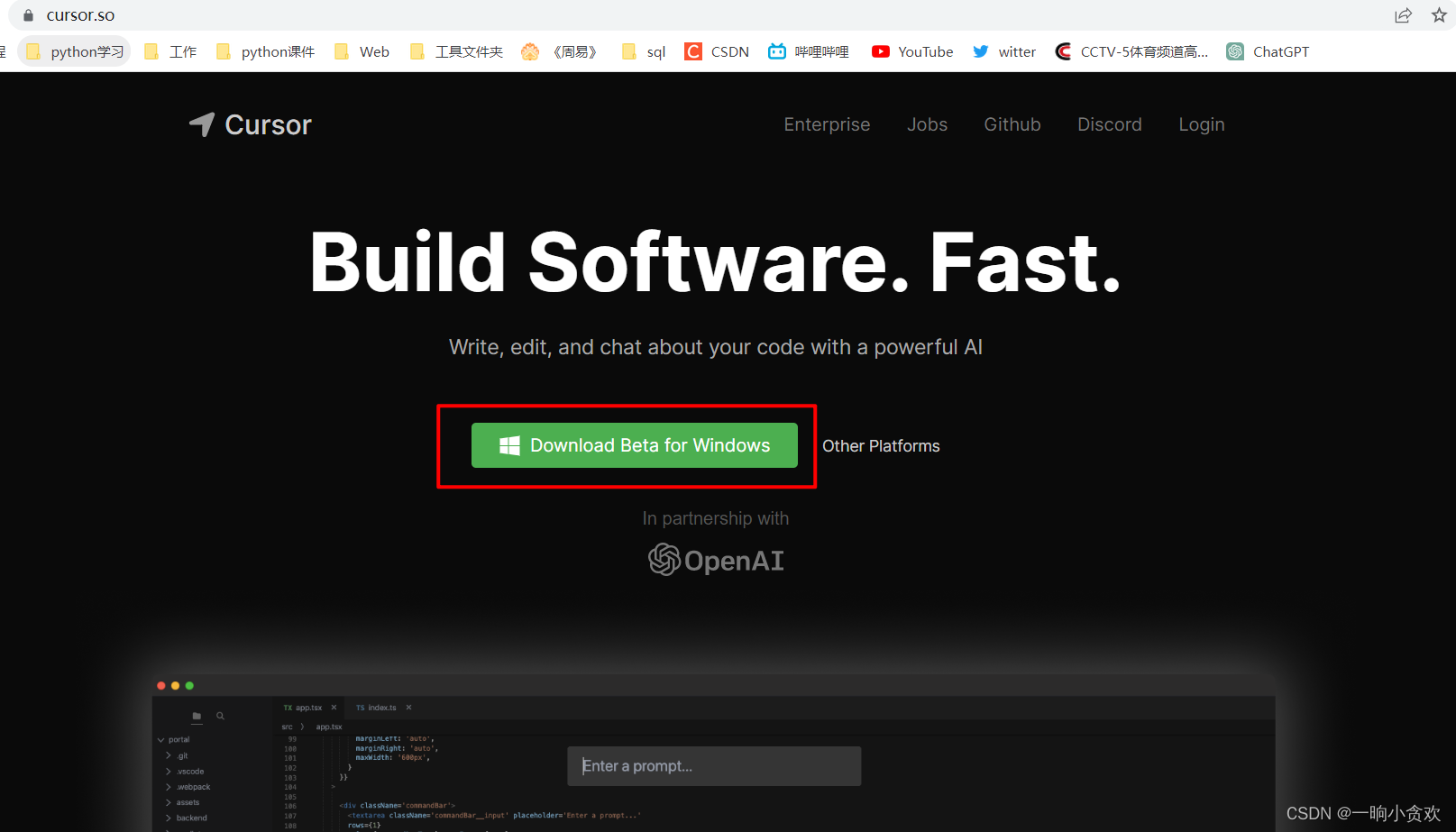Open the CCTV-5体育频道 bookmark
Screen dimensions: 1456x832
(x=1131, y=51)
